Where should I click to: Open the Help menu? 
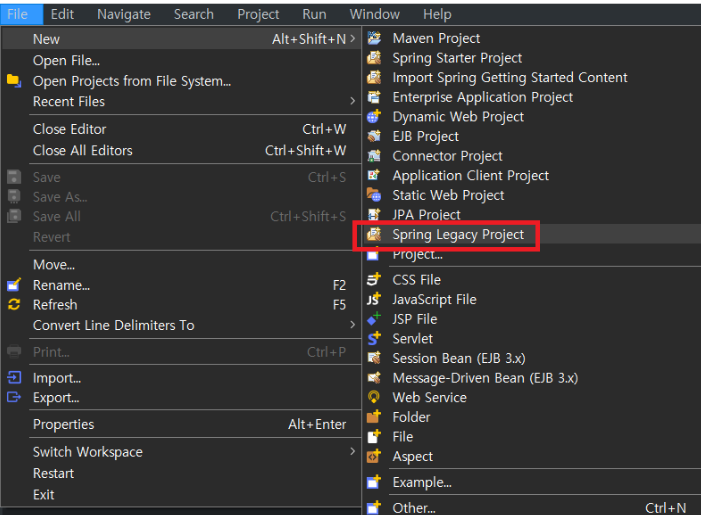437,14
